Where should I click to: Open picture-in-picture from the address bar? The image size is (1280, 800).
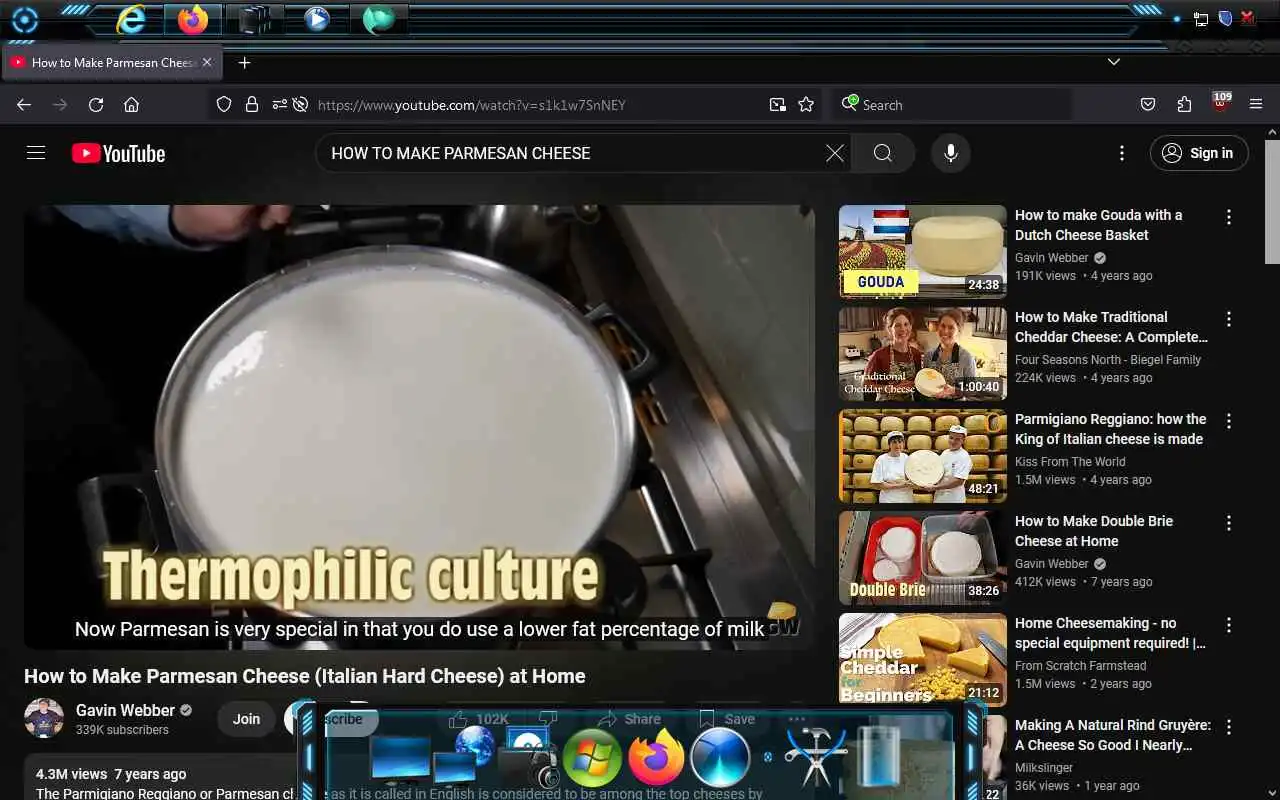777,105
